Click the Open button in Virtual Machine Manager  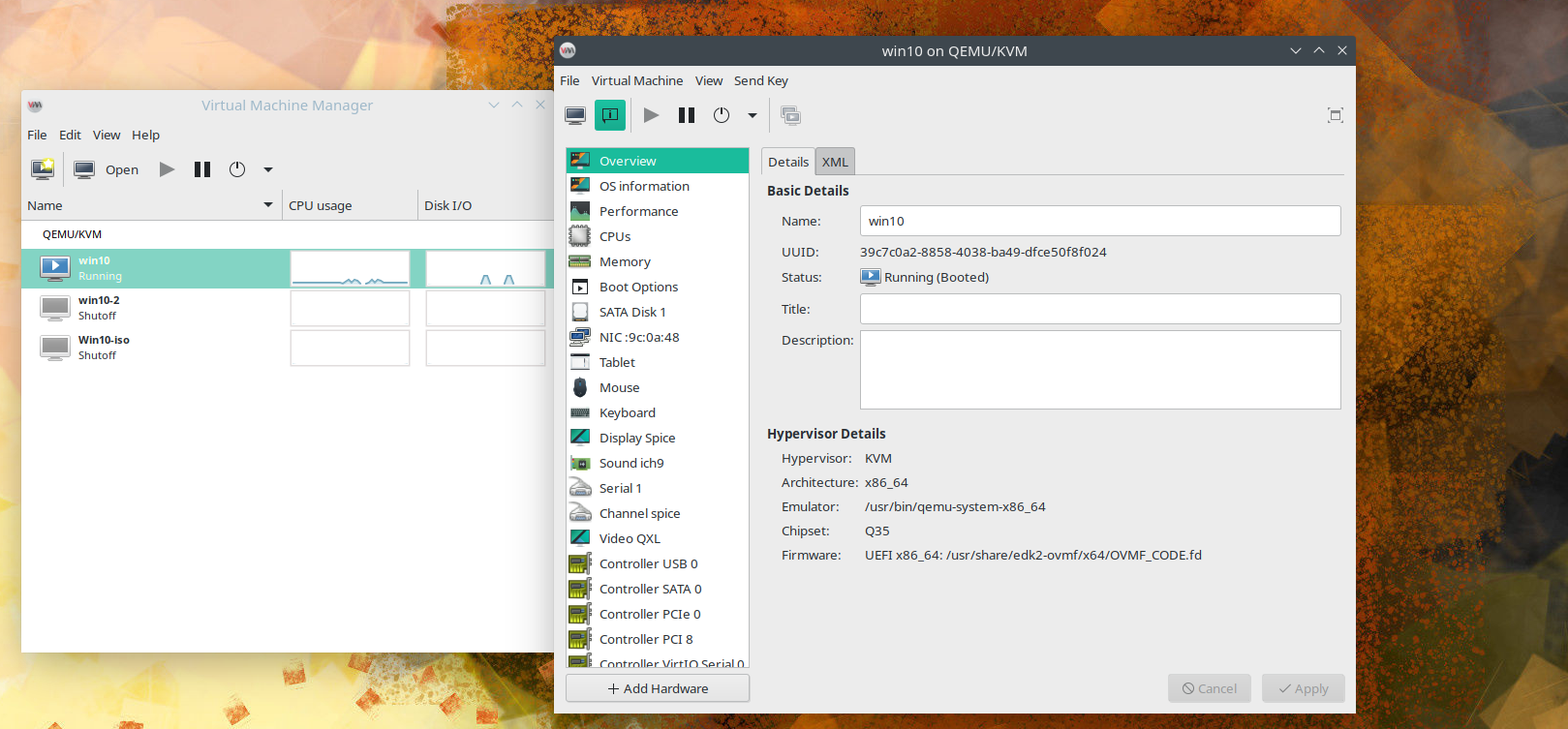(108, 169)
